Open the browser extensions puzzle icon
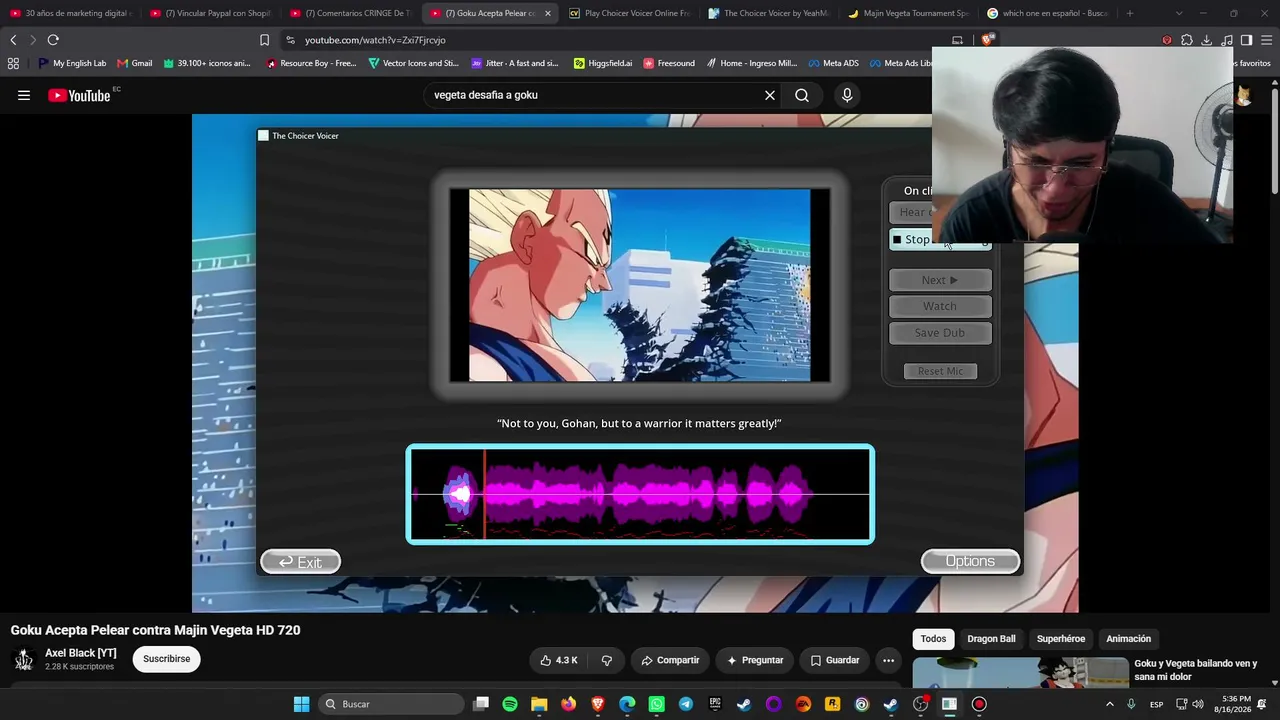Image resolution: width=1280 pixels, height=720 pixels. (x=1187, y=40)
